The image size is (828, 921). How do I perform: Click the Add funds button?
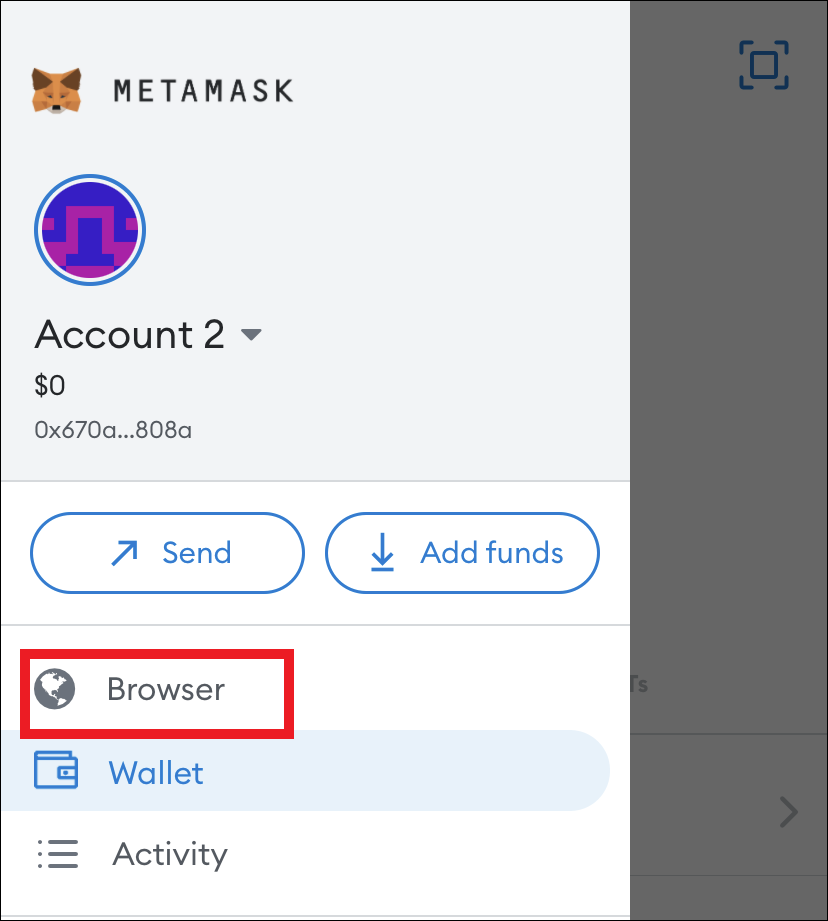pyautogui.click(x=462, y=553)
